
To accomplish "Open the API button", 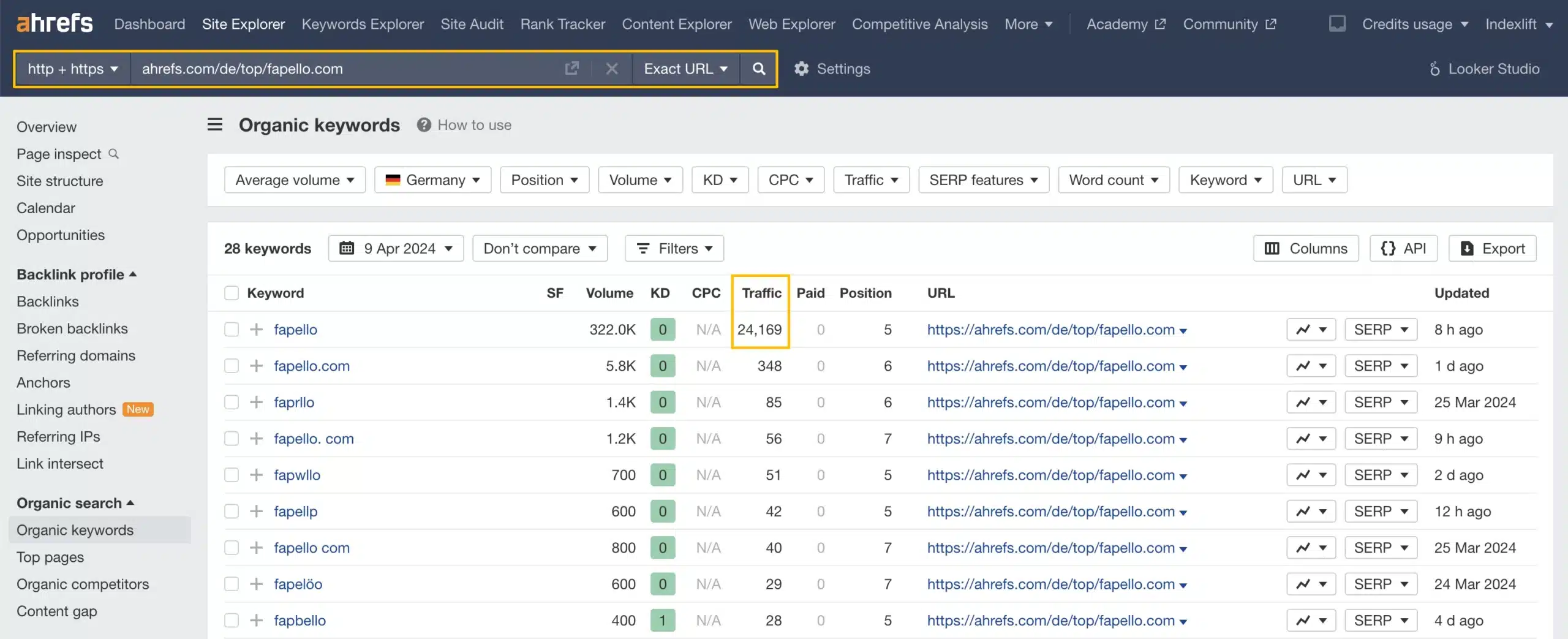I will tap(1403, 248).
